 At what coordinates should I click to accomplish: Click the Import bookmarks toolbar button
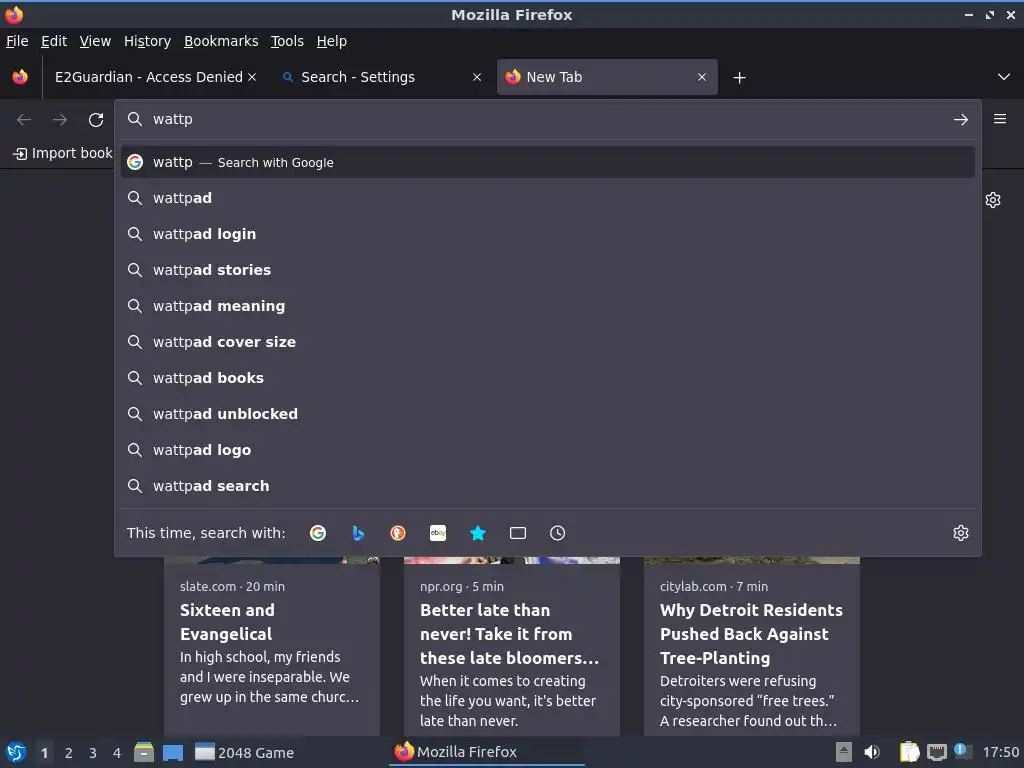(x=63, y=153)
